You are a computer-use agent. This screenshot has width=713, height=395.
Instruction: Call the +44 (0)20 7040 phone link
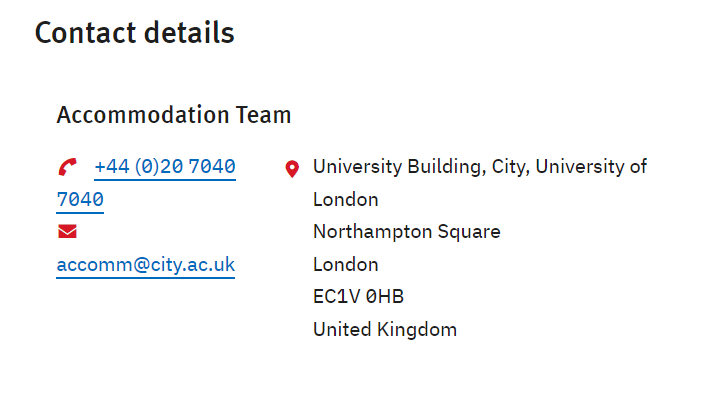(165, 166)
